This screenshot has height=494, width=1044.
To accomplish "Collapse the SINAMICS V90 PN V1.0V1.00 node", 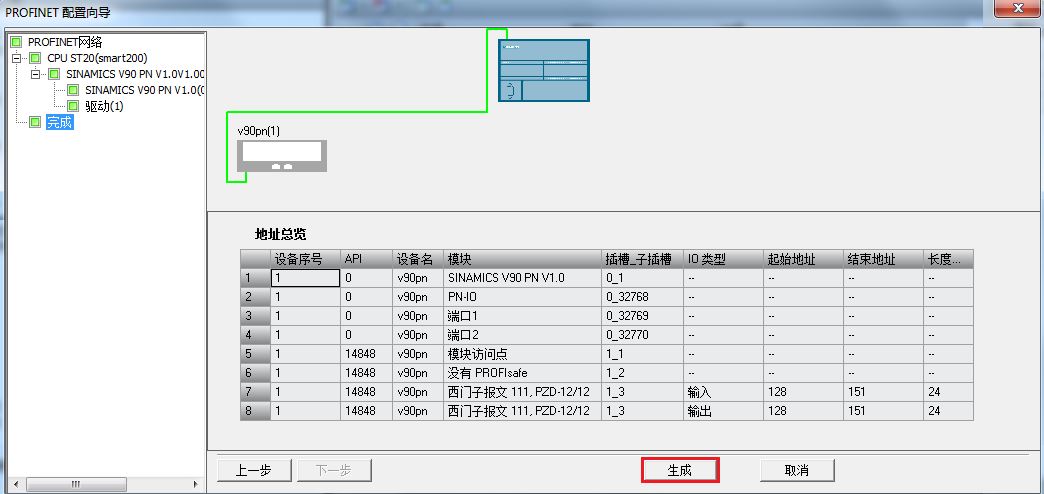I will click(x=35, y=74).
